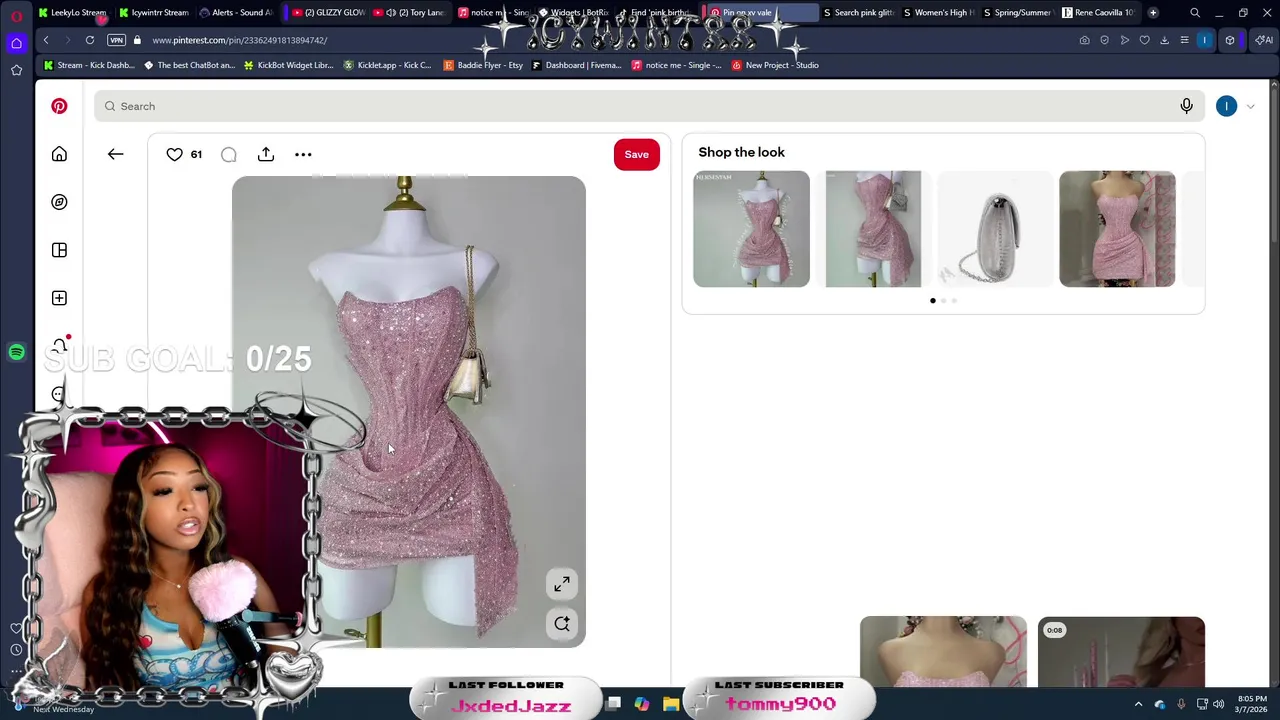Save this pin with the red Save button
The image size is (1280, 720).
pos(636,154)
